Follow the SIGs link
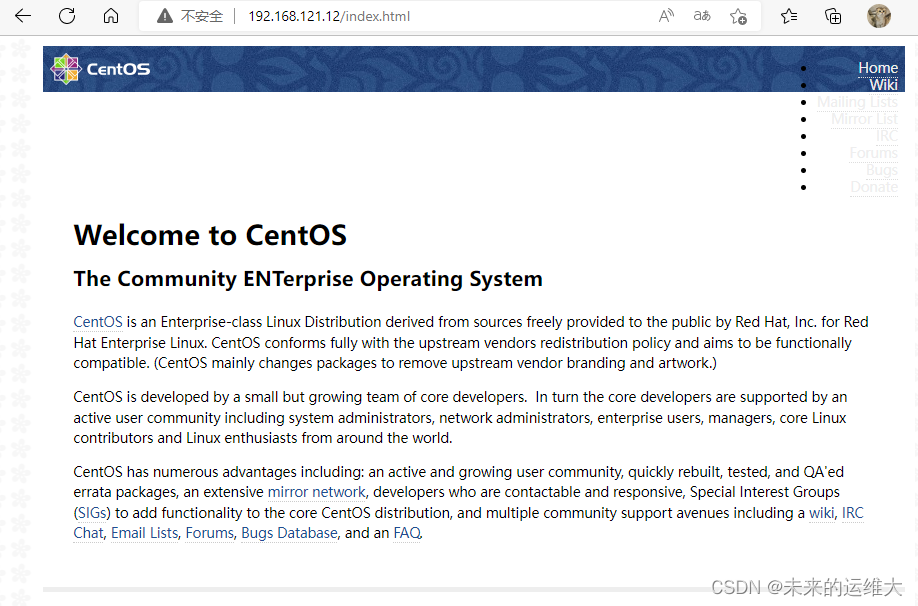 pyautogui.click(x=92, y=513)
